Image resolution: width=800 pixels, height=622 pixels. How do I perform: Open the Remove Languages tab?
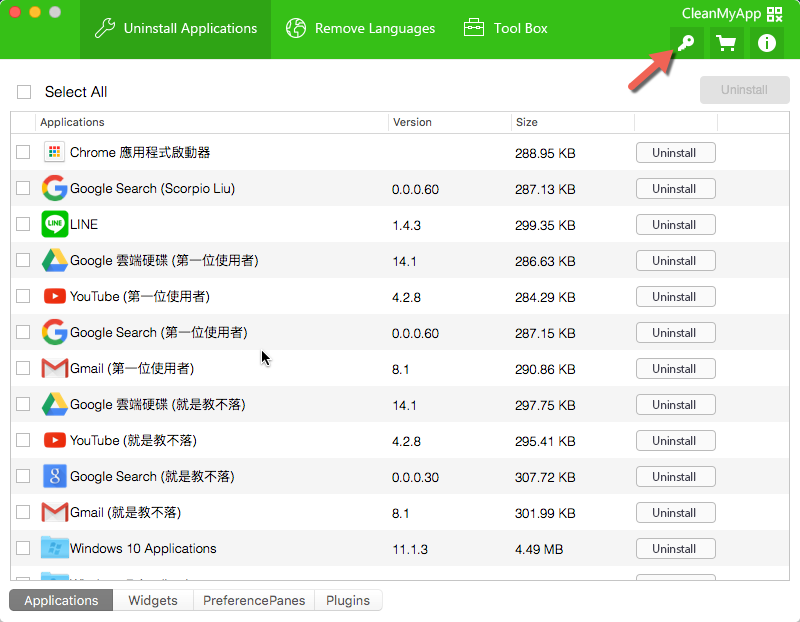point(361,29)
